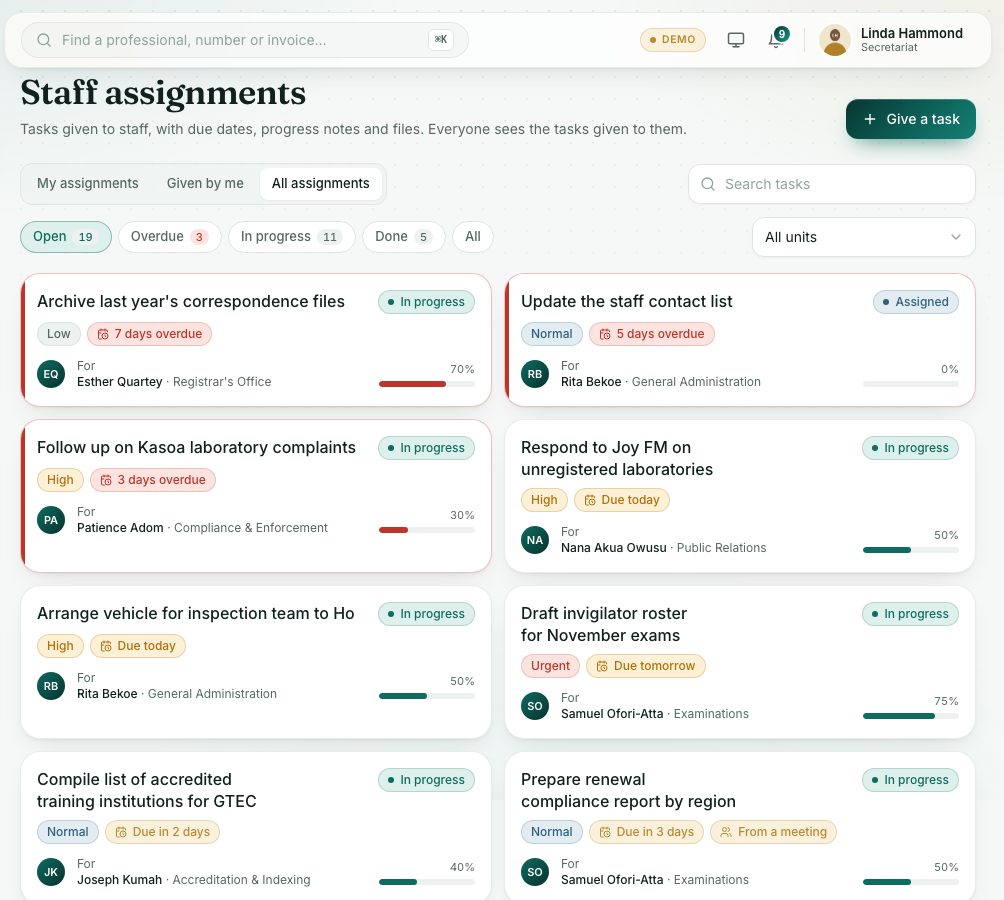Click calendar icon in 5 days overdue badge
Screen dimensions: 1004x900
click(604, 334)
